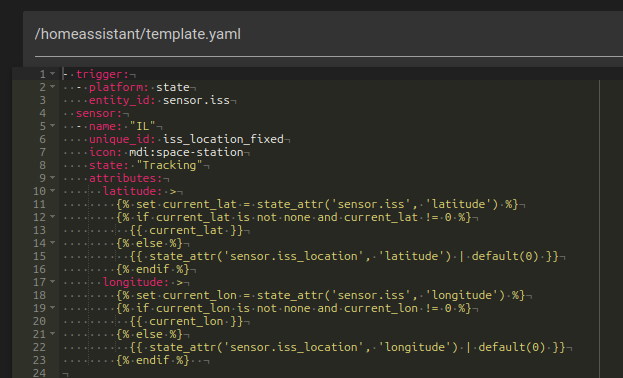Place cursor on 'trigger:' key

[x=103, y=74]
